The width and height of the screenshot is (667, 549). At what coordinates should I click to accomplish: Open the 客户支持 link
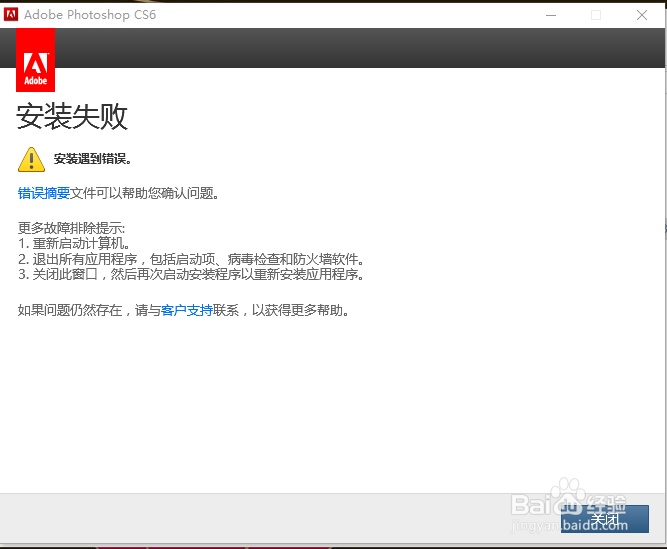tap(187, 310)
